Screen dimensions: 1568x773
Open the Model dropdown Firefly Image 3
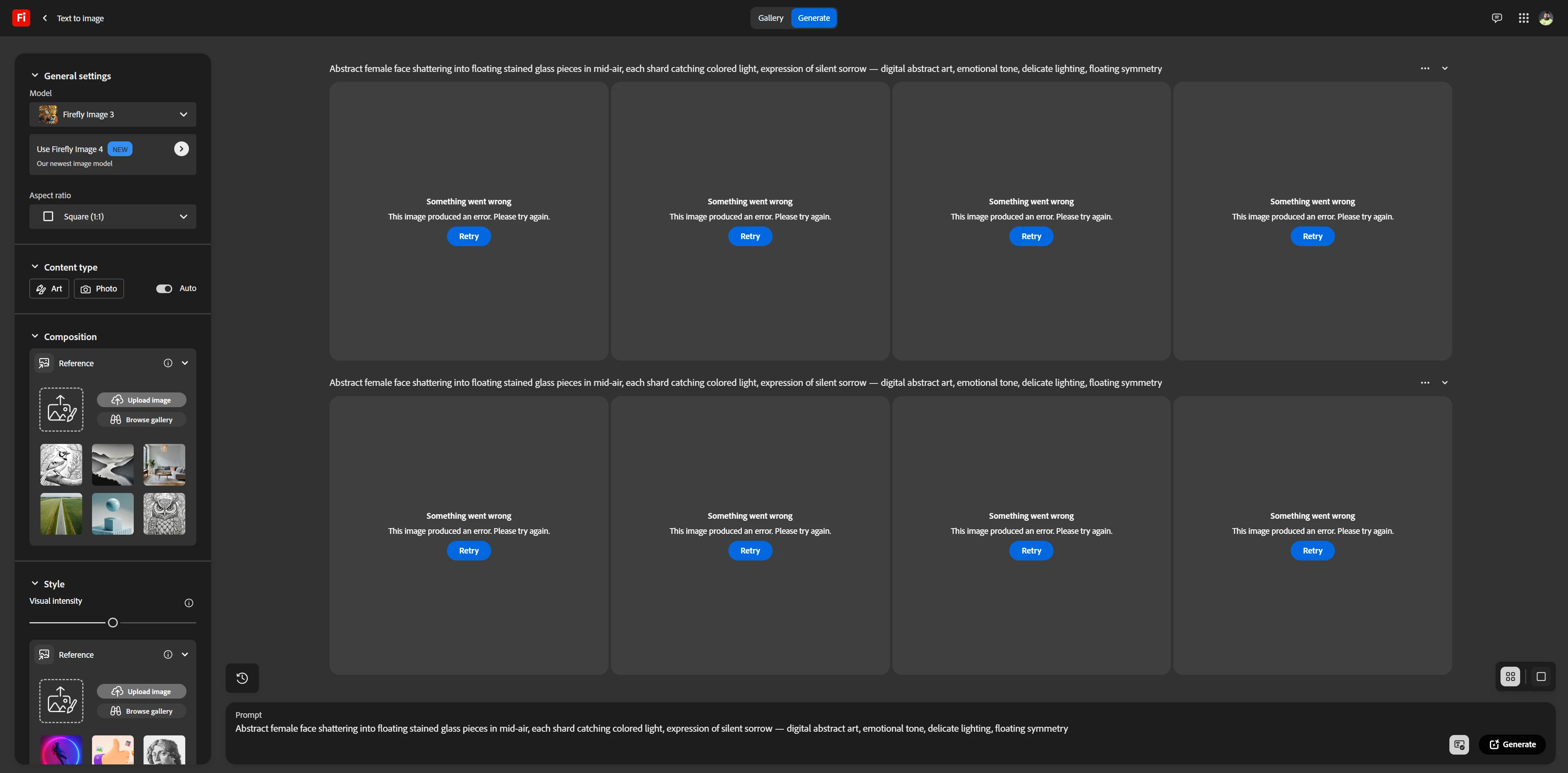[x=112, y=114]
